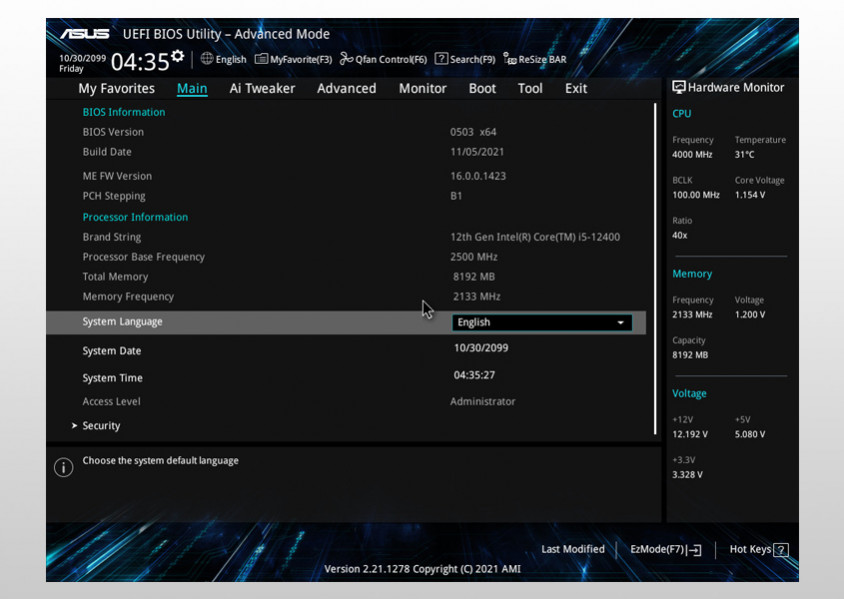Click the Hardware Monitor display icon
Screen dimensions: 844x599
679,87
